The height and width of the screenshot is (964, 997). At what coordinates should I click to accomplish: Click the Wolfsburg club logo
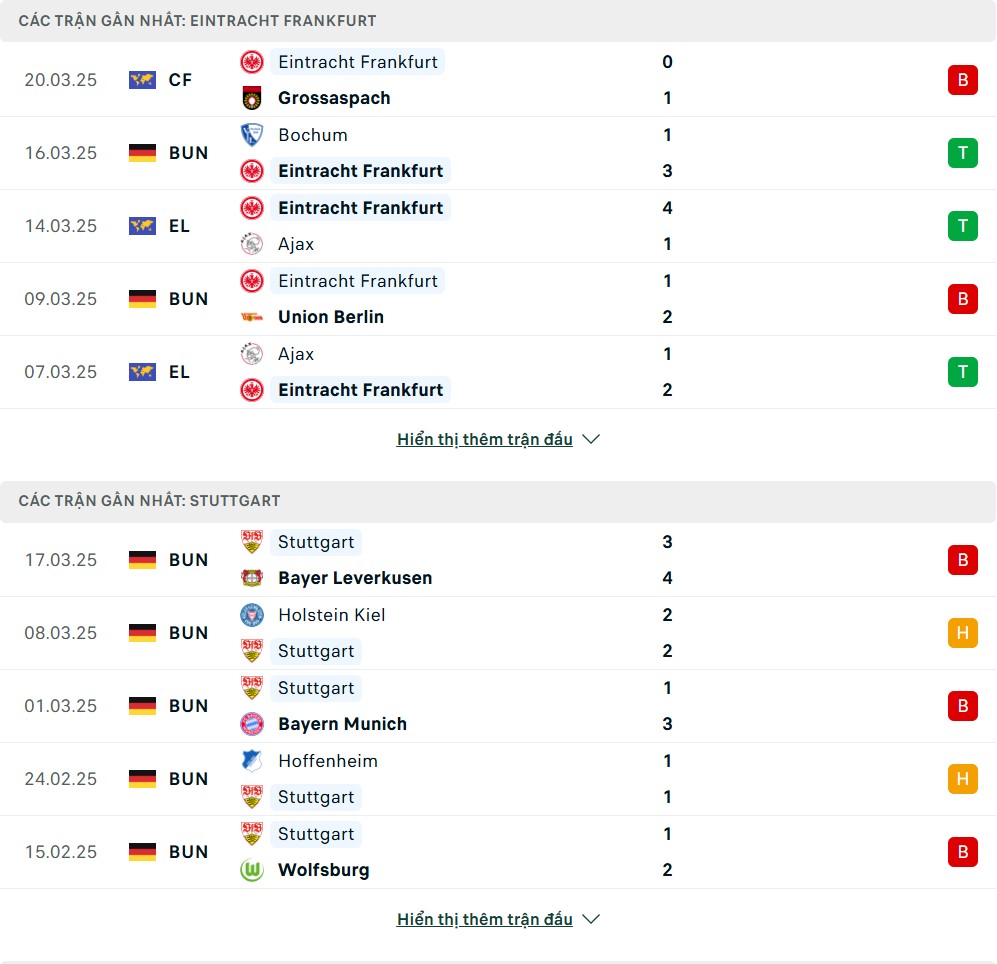[252, 870]
